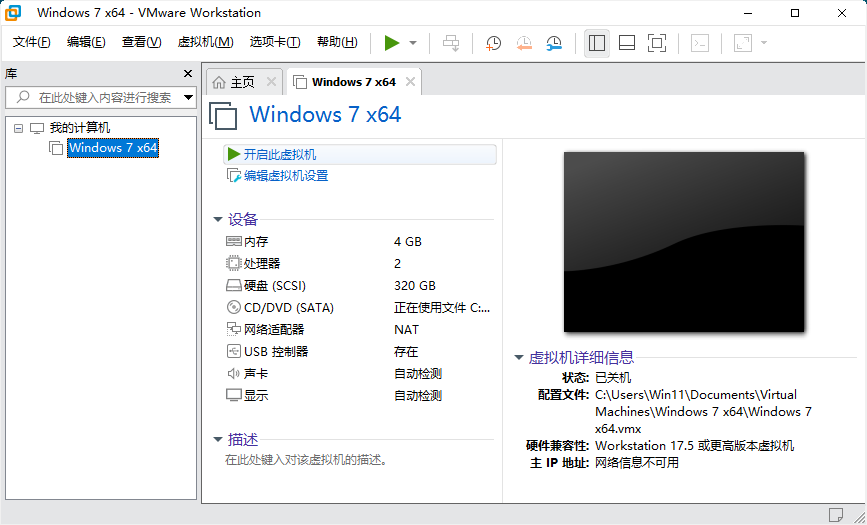Screen dimensions: 867x525
Task: Click the green Power On toolbar button
Action: [391, 43]
